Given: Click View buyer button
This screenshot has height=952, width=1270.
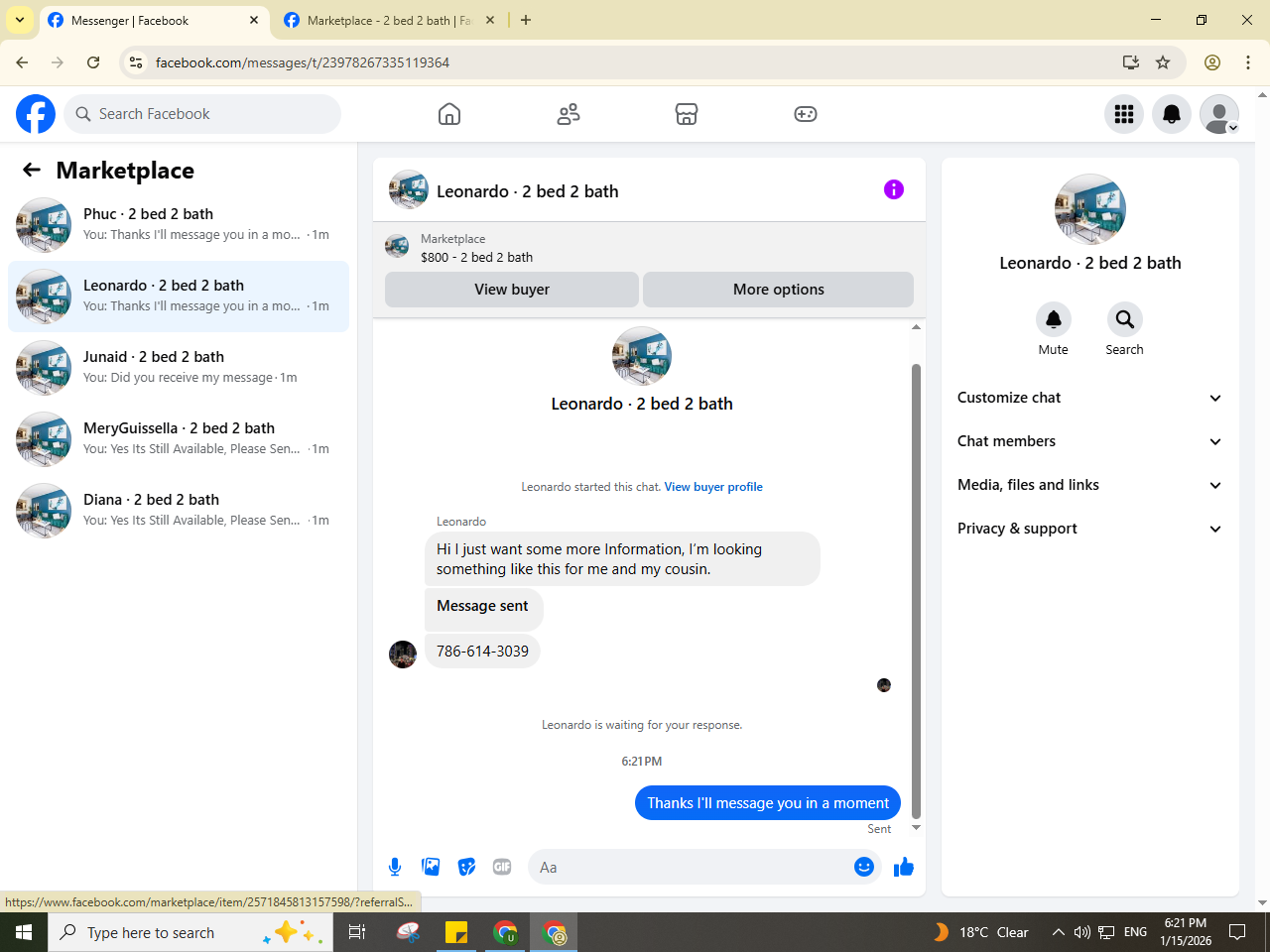Looking at the screenshot, I should tap(512, 290).
